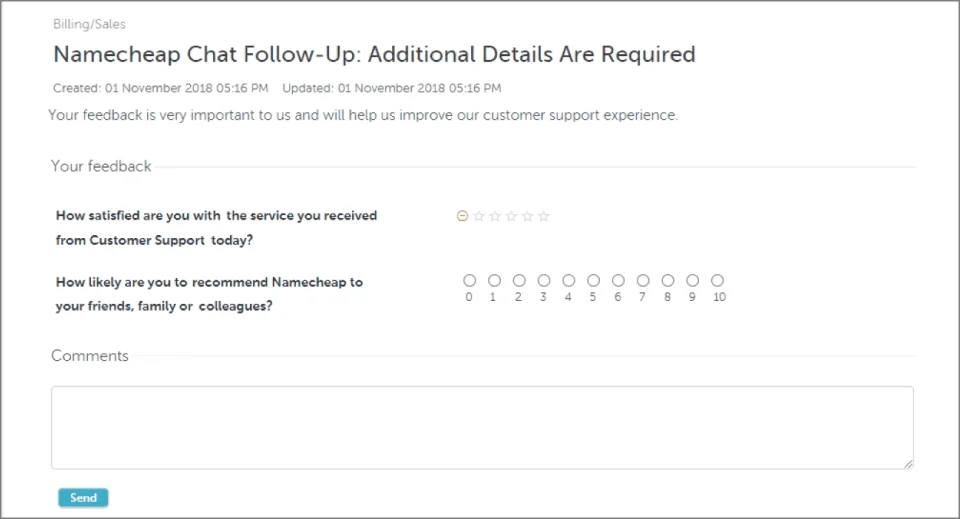The height and width of the screenshot is (519, 960).
Task: Select radio button for score 3
Action: pos(544,281)
